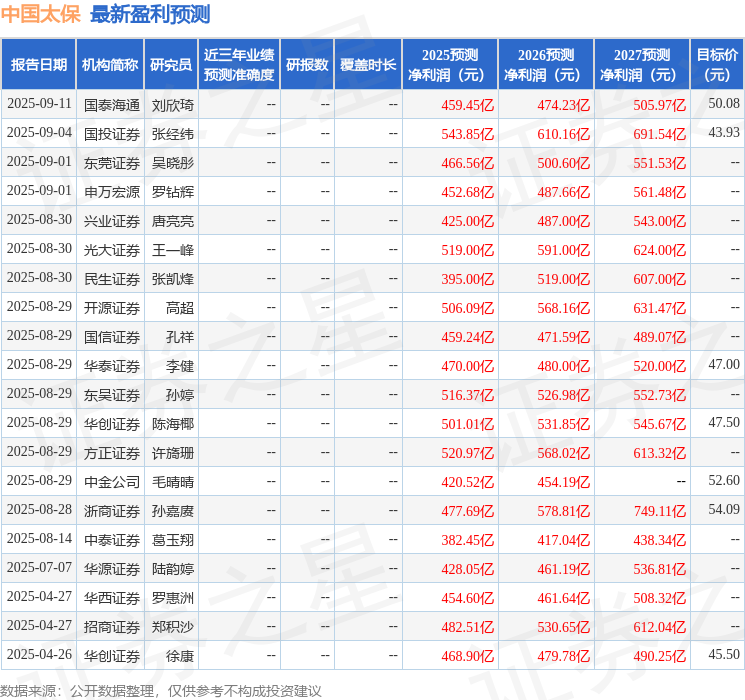The image size is (745, 700).
Task: Select the 华源证券 institution cell
Action: click(x=112, y=569)
